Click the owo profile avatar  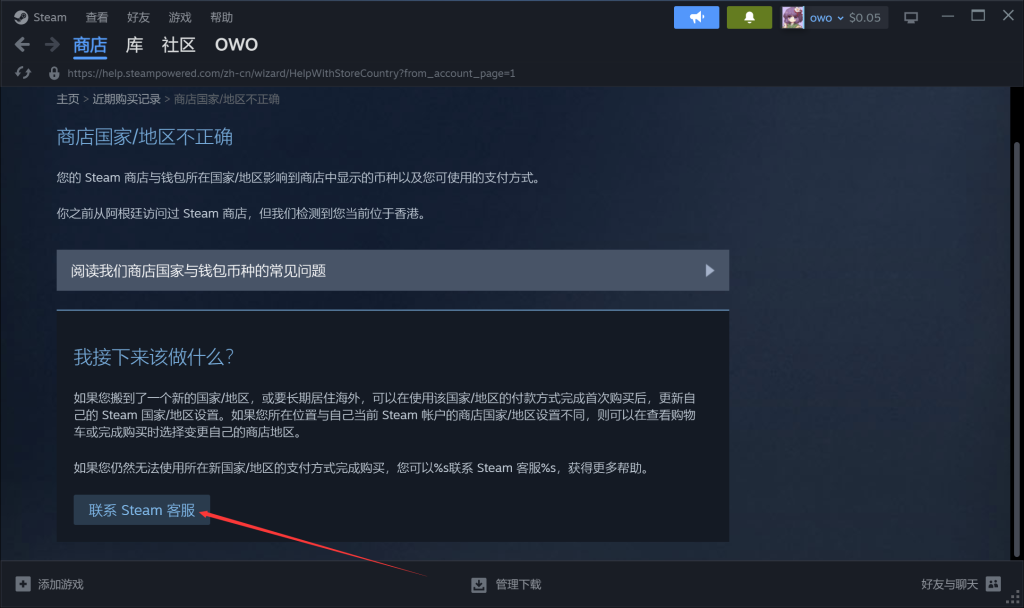coord(793,18)
